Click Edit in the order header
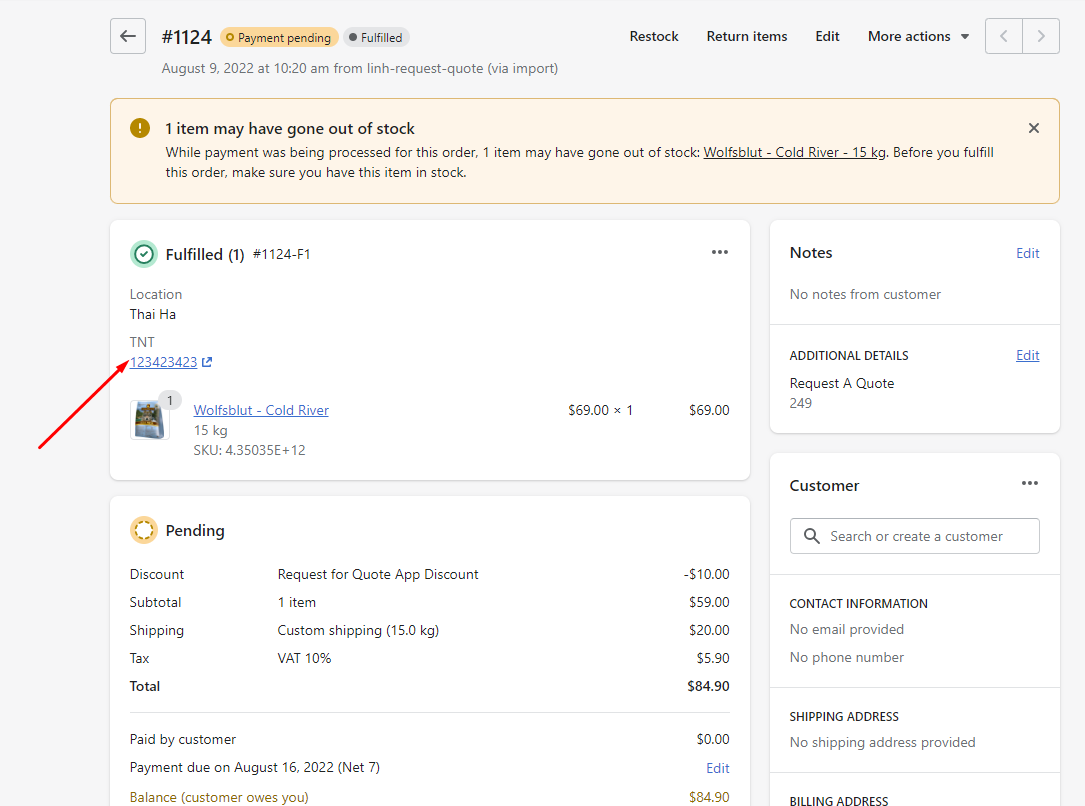The height and width of the screenshot is (806, 1085). coord(827,36)
